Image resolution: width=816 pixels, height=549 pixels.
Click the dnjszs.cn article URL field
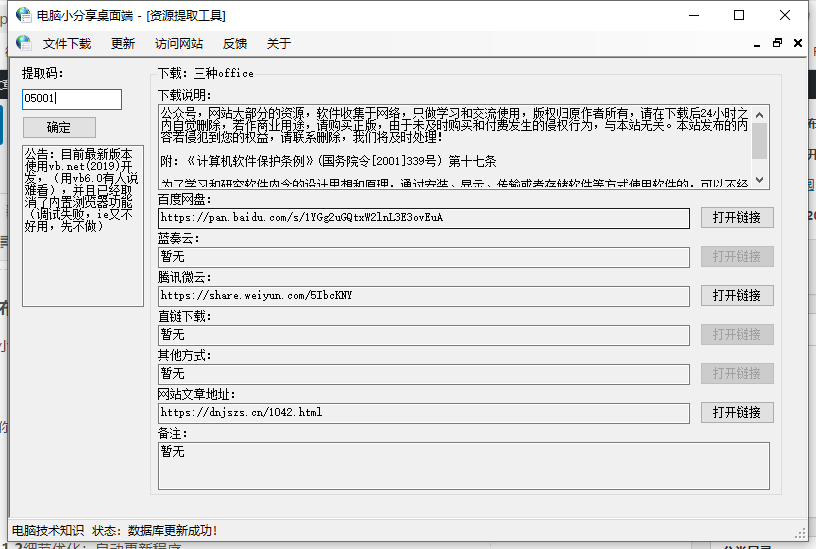tap(424, 413)
